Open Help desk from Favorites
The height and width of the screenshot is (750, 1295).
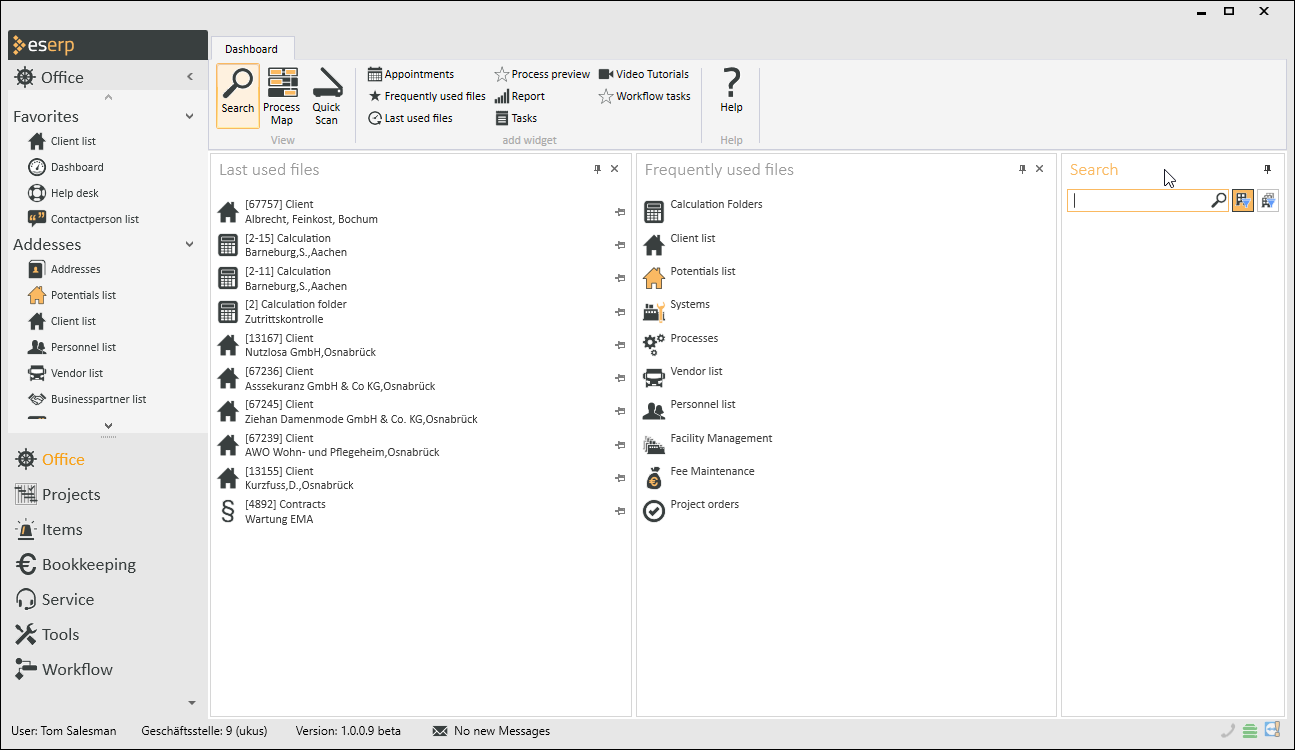(x=74, y=193)
